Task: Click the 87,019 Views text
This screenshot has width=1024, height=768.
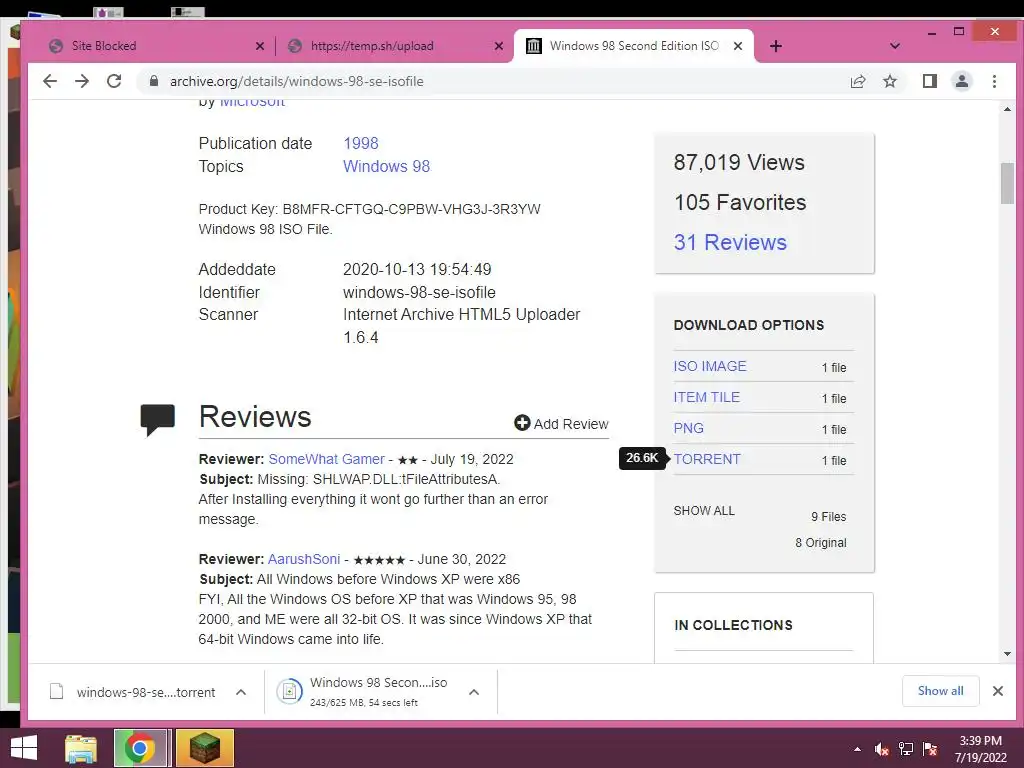Action: (x=739, y=162)
